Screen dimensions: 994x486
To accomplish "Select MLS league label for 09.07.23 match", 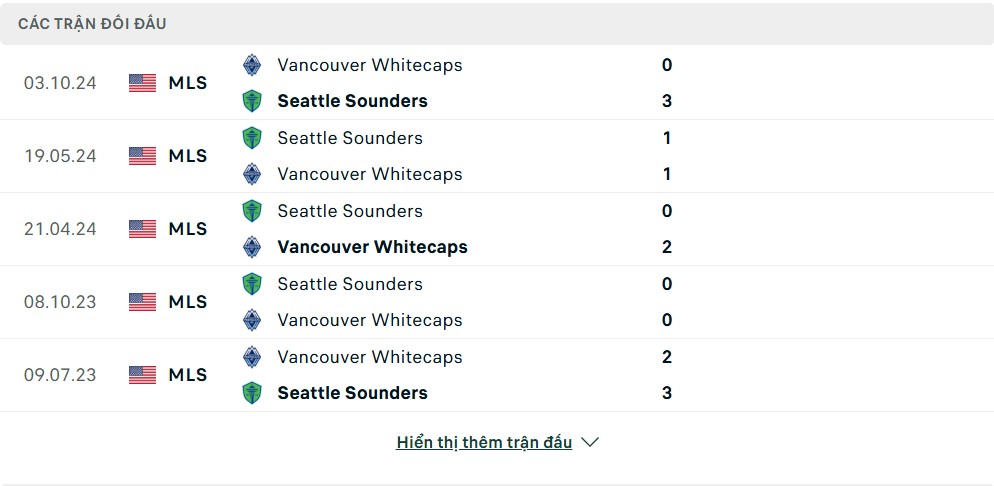I will click(188, 374).
